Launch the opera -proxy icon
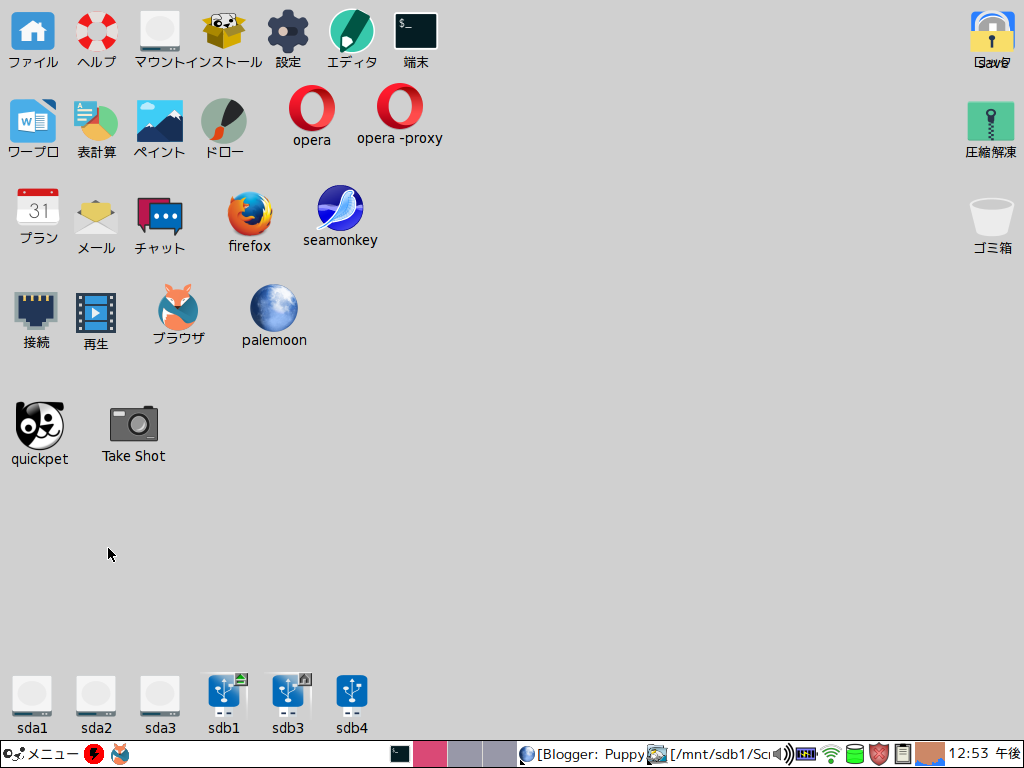The image size is (1024, 768). [400, 106]
